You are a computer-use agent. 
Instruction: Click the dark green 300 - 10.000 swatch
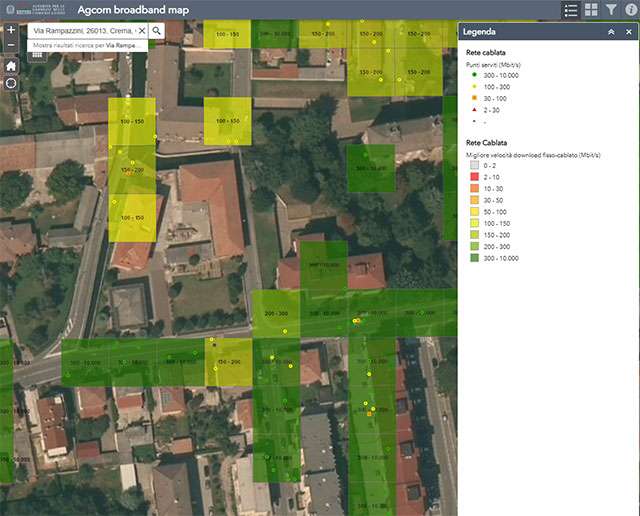(x=474, y=258)
